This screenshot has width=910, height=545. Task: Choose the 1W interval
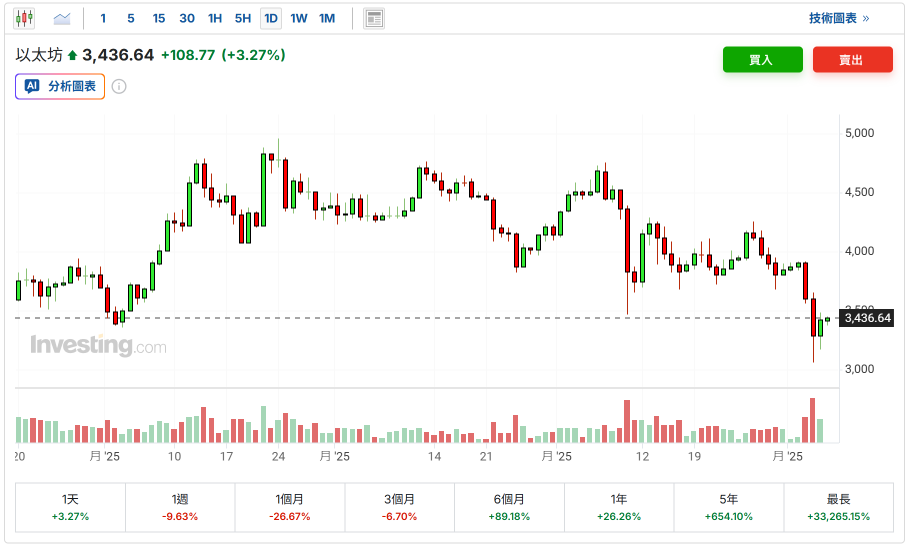299,18
